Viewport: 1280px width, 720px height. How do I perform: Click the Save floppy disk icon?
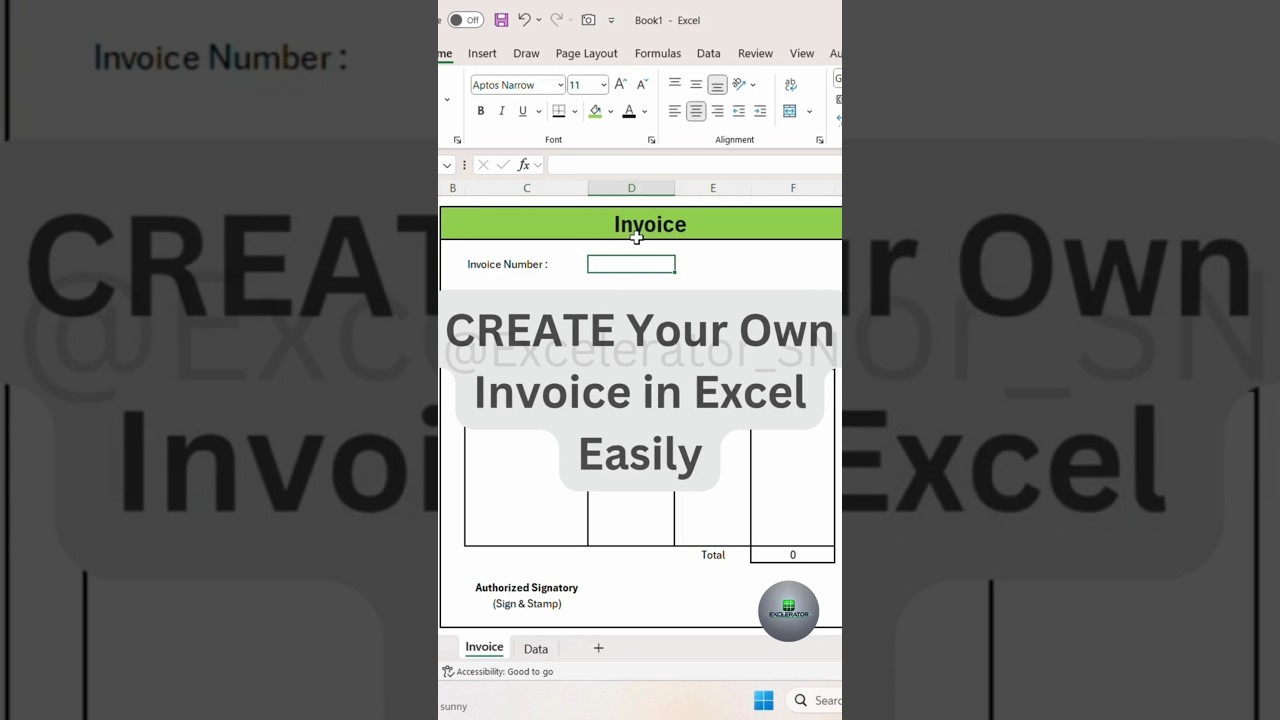point(501,20)
